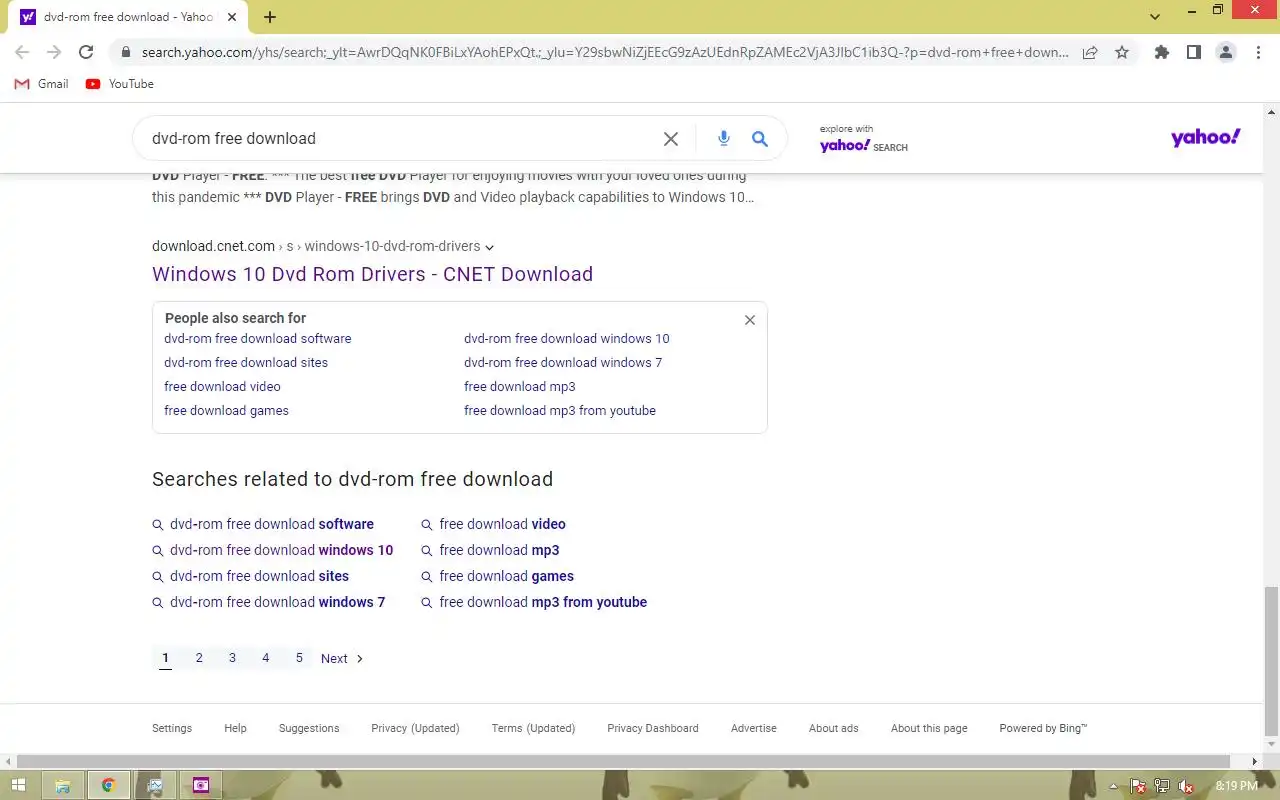The width and height of the screenshot is (1280, 800).
Task: Open Privacy Dashboard footer link
Action: [653, 728]
